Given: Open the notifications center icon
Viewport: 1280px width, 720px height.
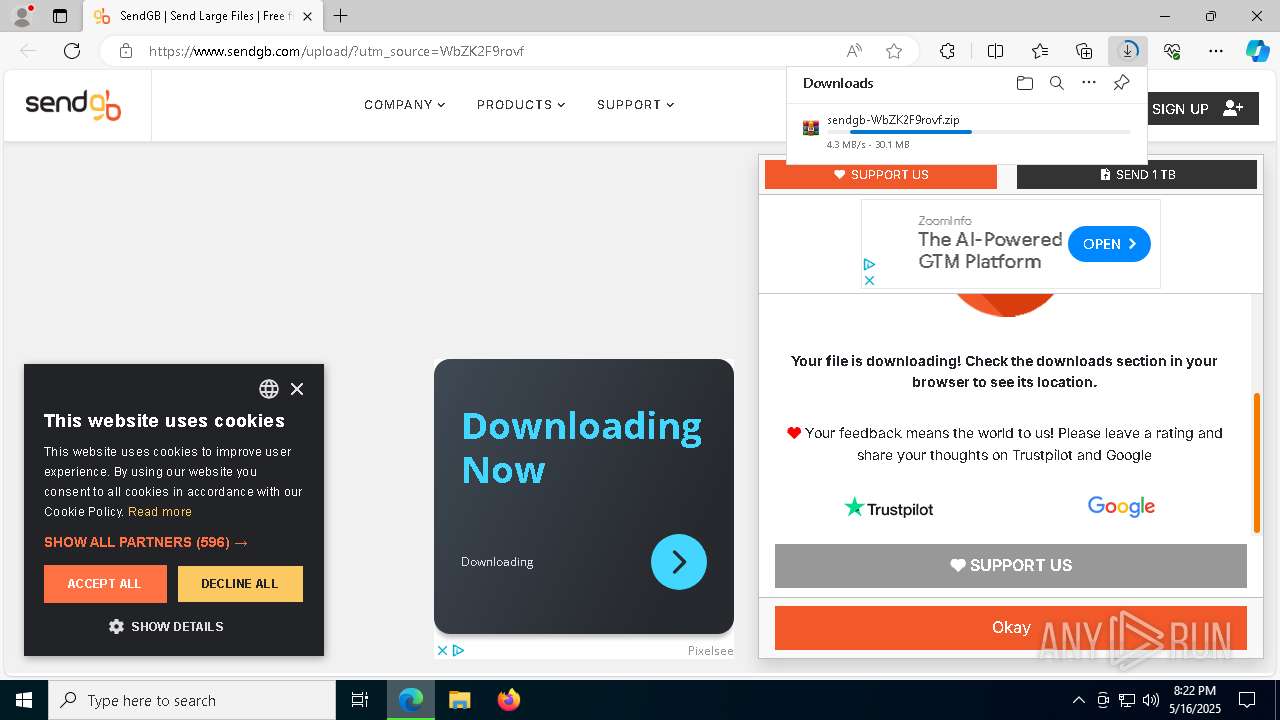Looking at the screenshot, I should tap(1247, 700).
